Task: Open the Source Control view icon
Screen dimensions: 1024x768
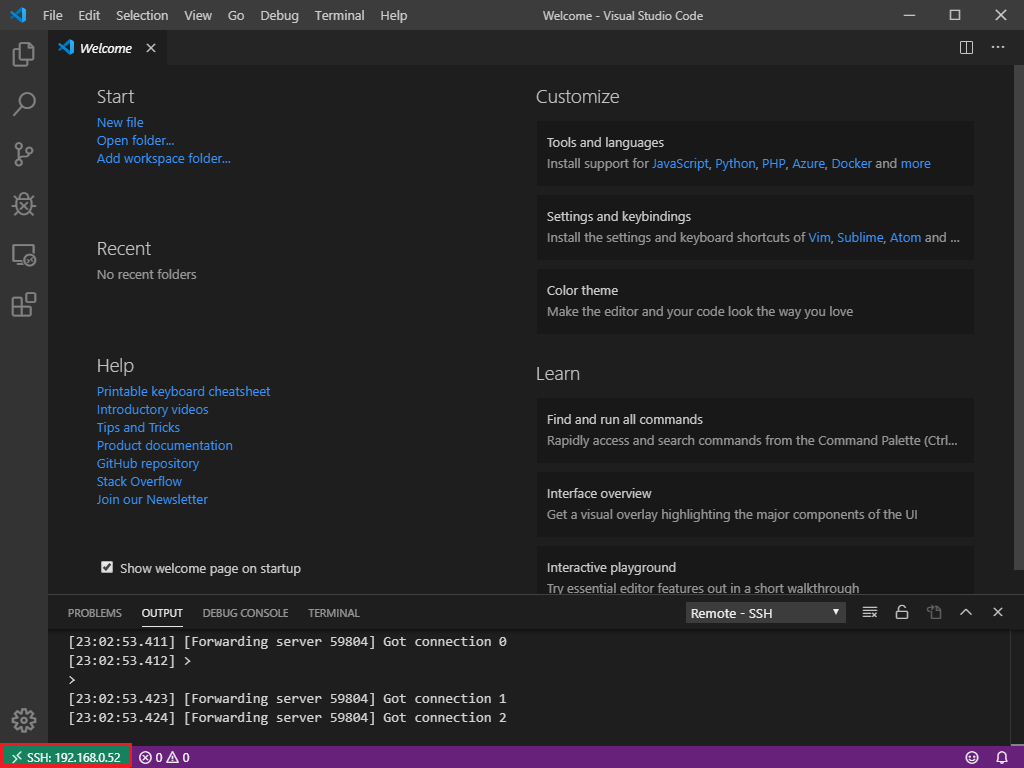Action: (24, 154)
